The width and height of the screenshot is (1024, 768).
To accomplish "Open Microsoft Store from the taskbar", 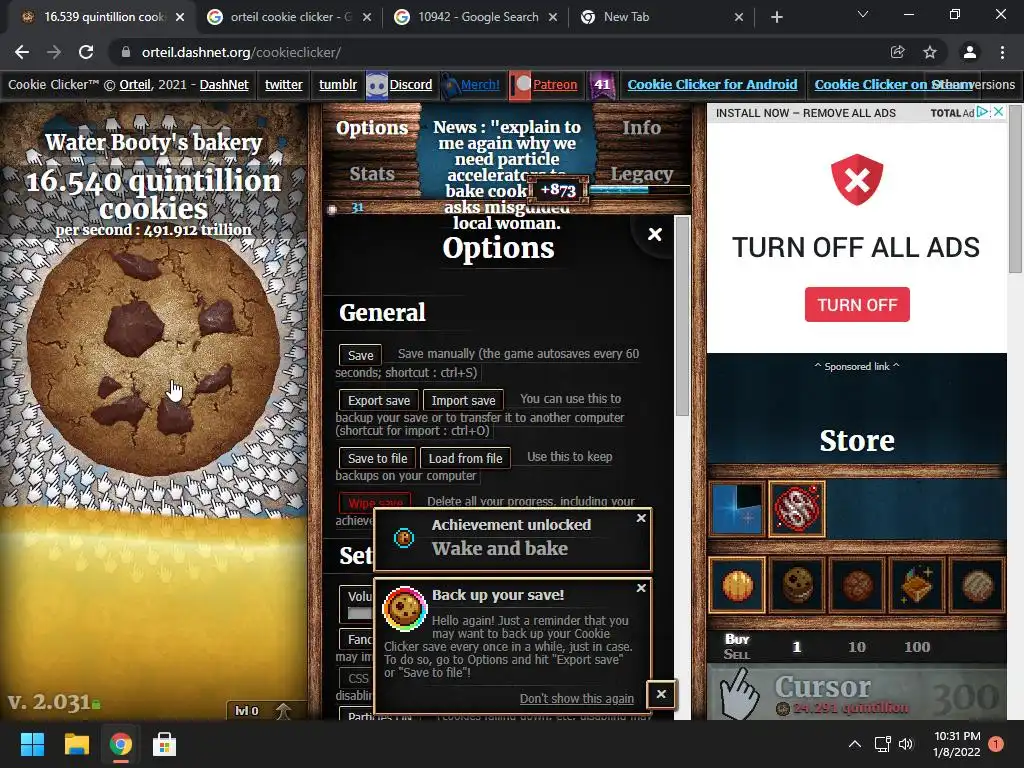I will (164, 744).
